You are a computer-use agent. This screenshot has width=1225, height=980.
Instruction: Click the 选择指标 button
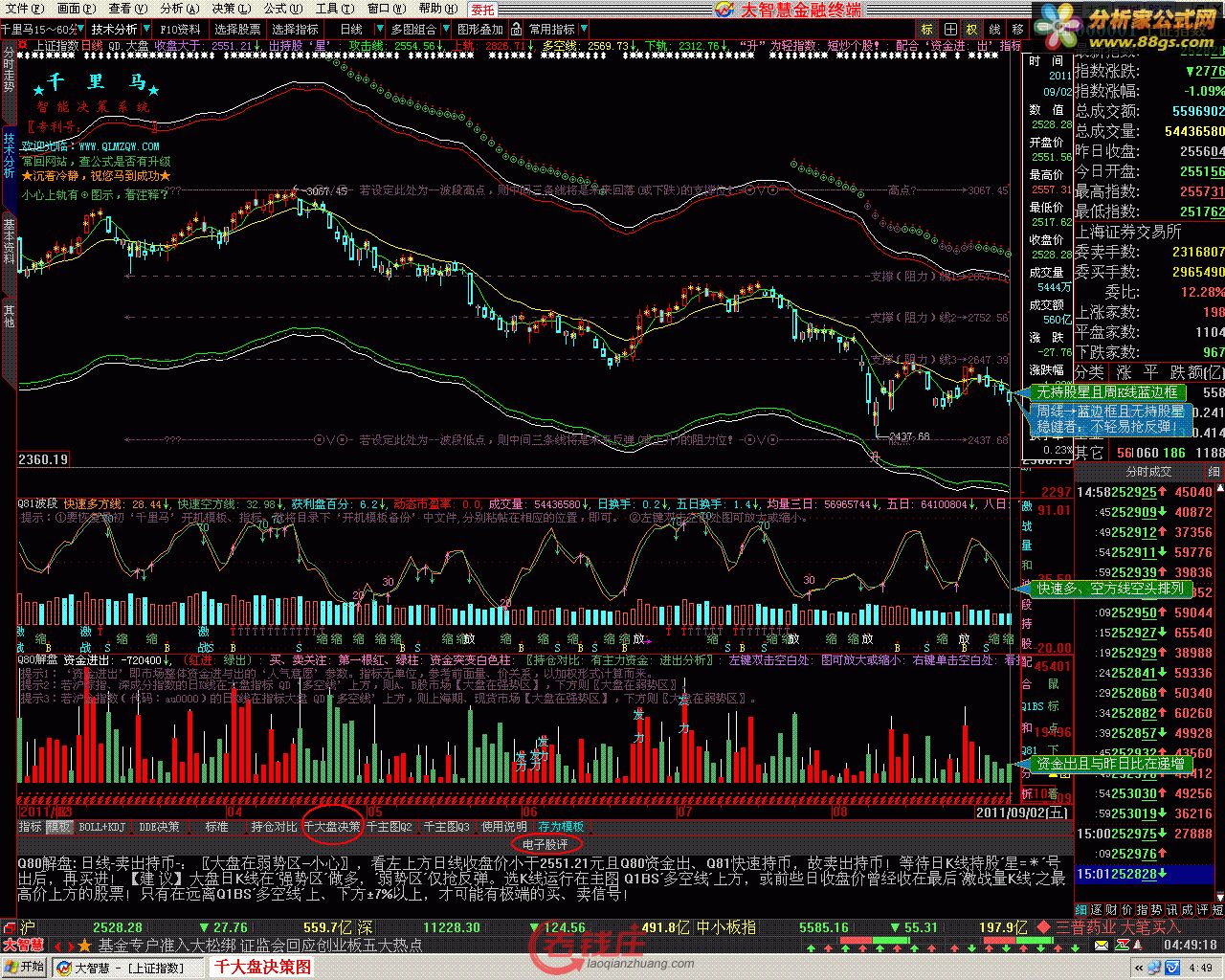295,30
